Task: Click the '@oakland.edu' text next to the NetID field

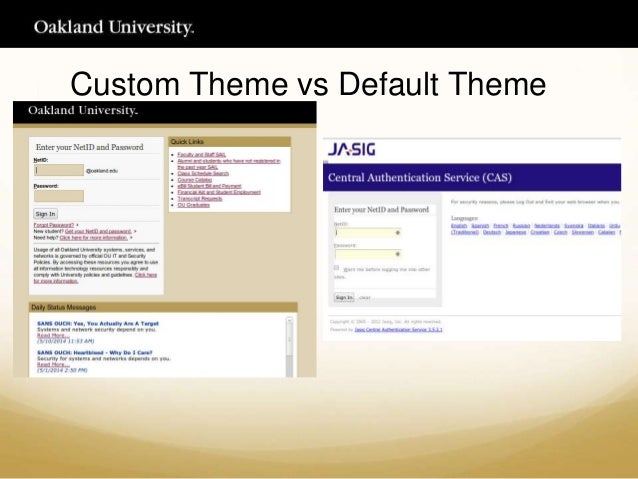Action: (102, 171)
